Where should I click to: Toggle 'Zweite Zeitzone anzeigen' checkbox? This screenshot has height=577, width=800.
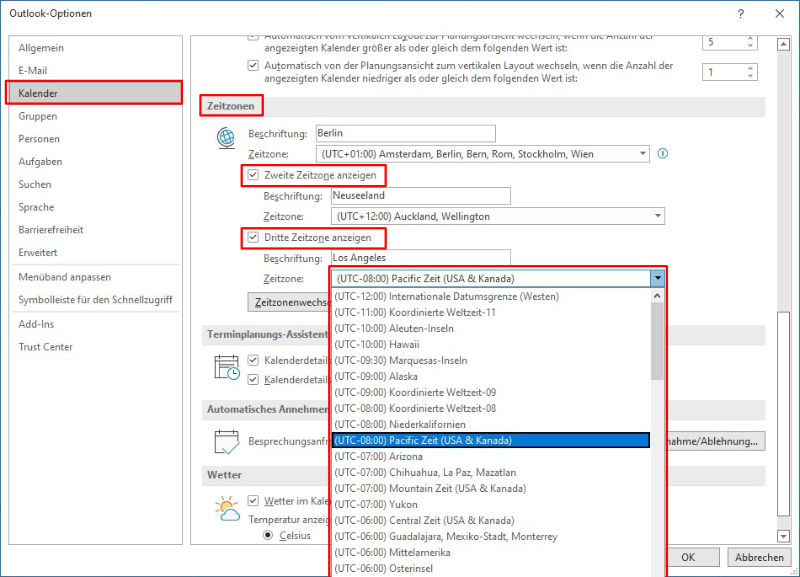(253, 175)
